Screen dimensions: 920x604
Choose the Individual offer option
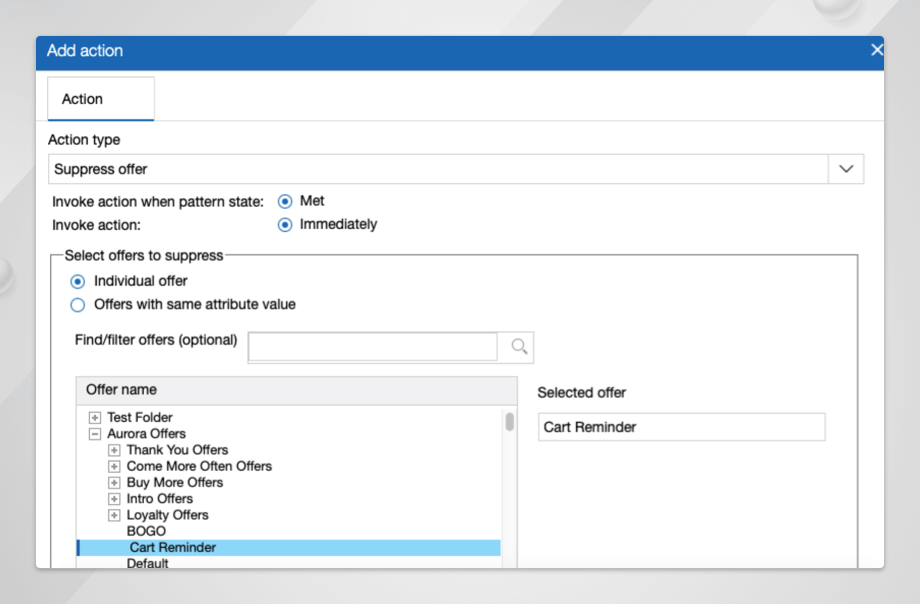[x=78, y=281]
